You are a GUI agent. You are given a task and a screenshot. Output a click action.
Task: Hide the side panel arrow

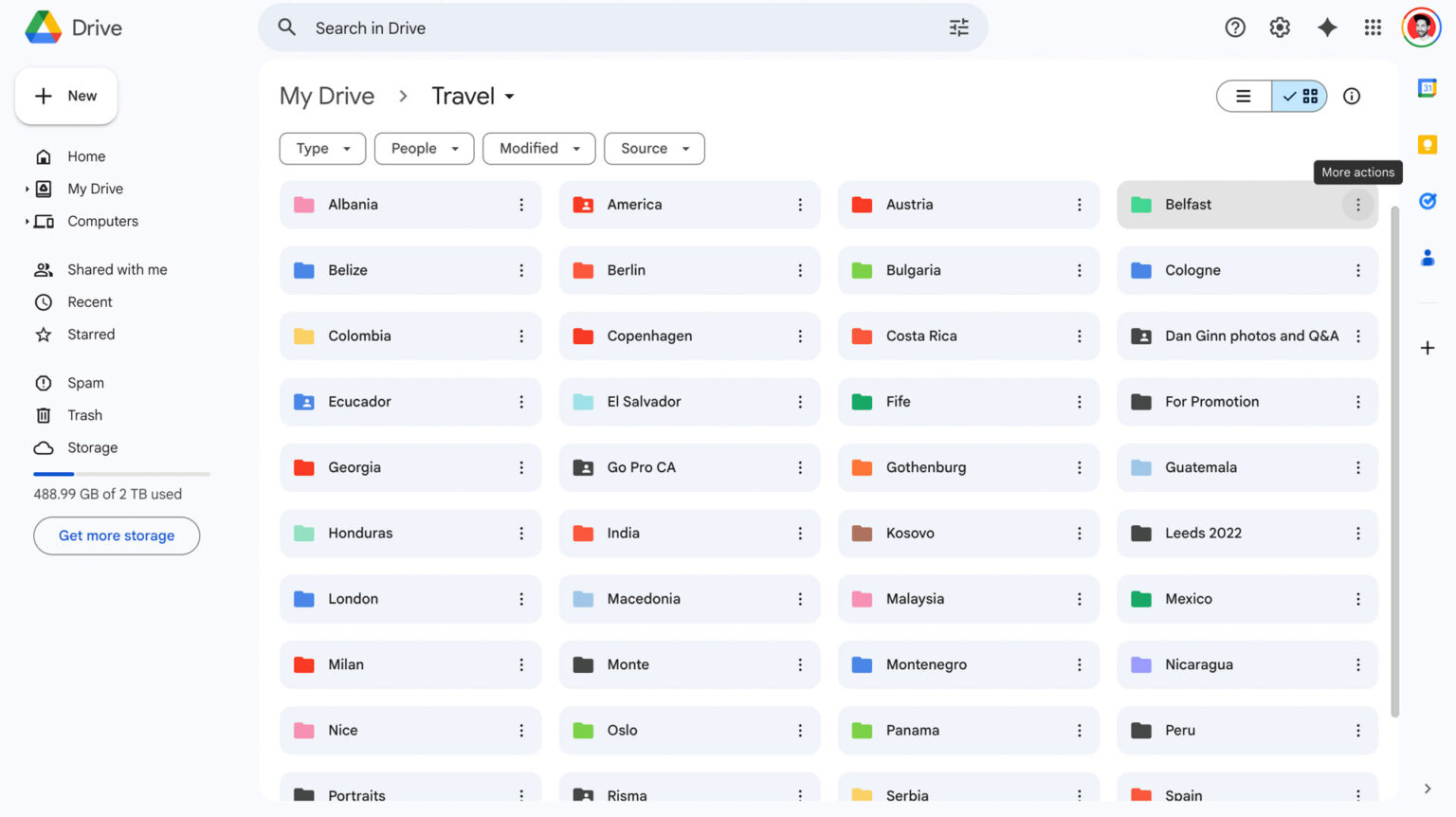(1428, 789)
